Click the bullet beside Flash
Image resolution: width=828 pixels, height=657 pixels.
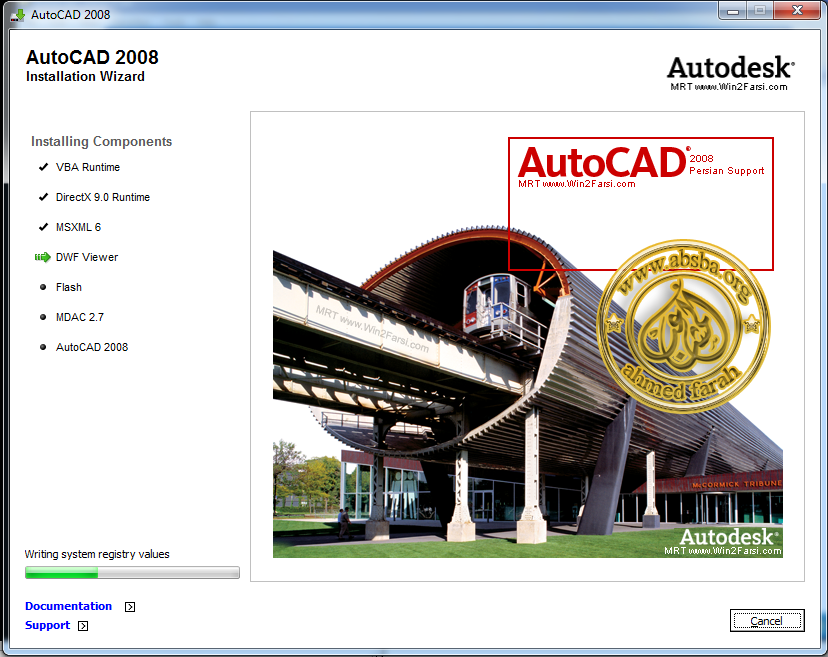(x=43, y=287)
